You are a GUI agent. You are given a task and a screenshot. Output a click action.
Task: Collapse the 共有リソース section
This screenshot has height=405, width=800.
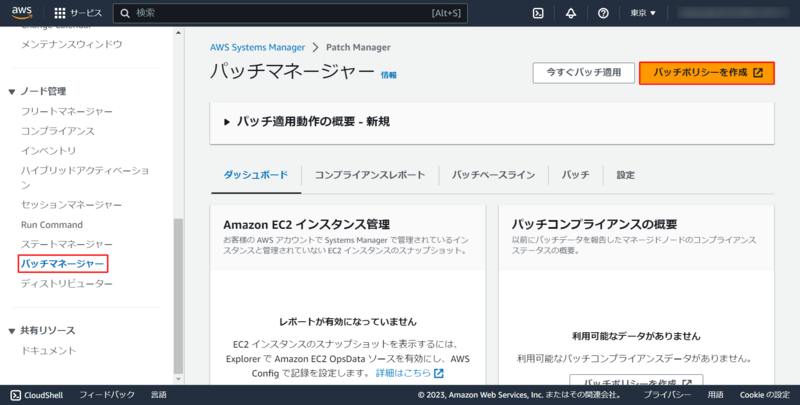coord(12,332)
